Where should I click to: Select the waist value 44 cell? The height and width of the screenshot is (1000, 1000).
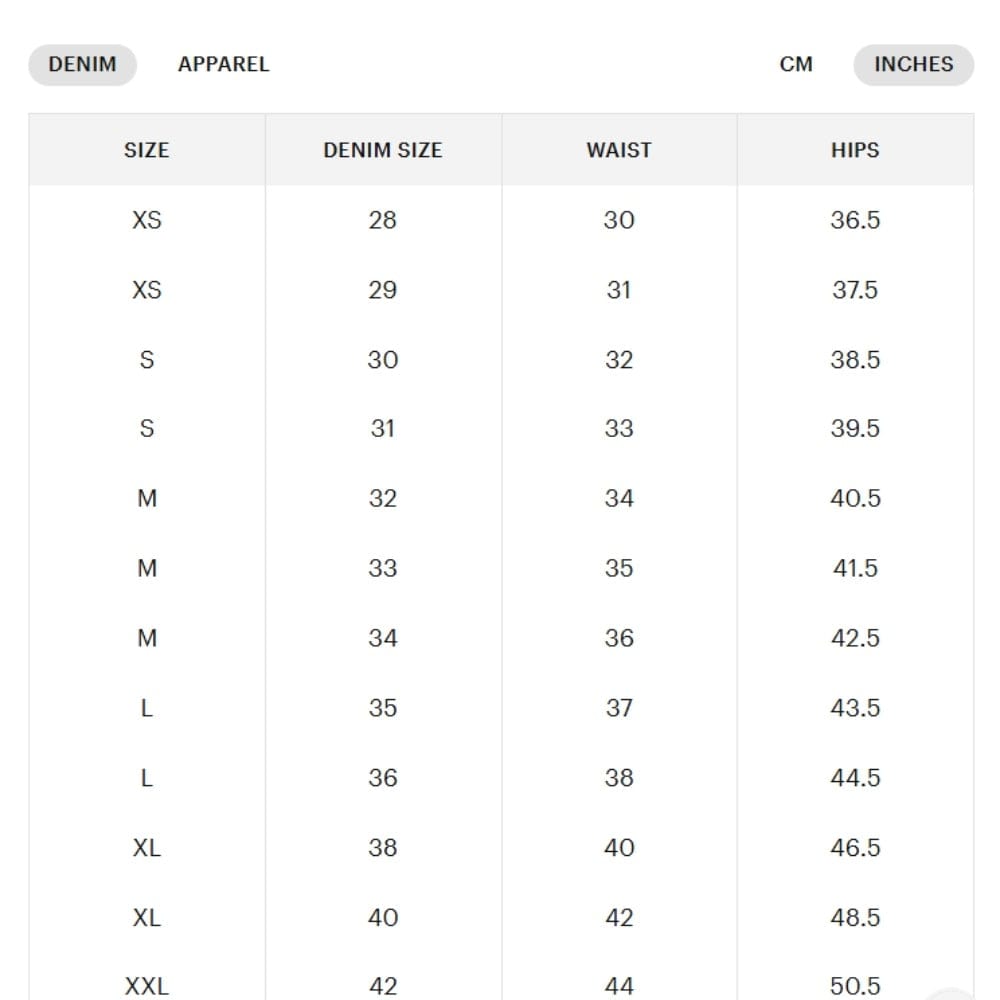(618, 986)
